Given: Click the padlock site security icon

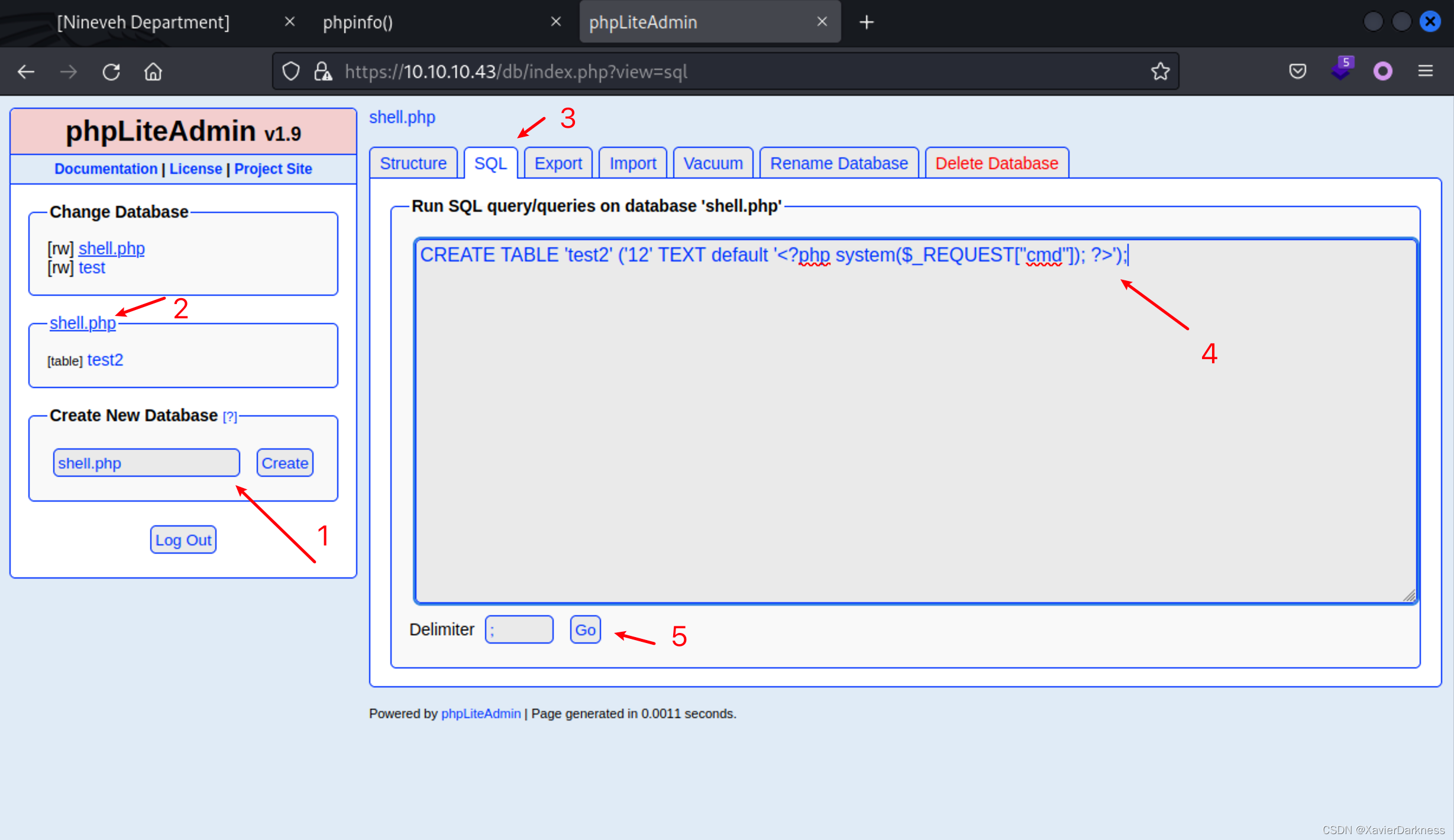Looking at the screenshot, I should click(322, 72).
